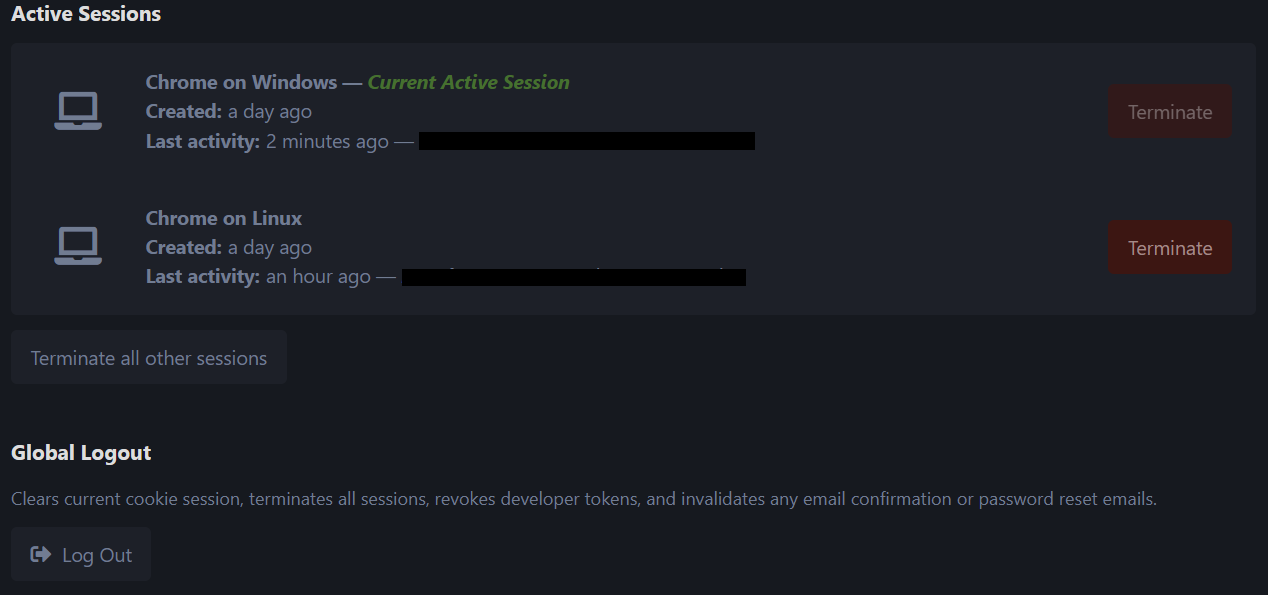Click Last activity: an hour ago text

pos(258,276)
